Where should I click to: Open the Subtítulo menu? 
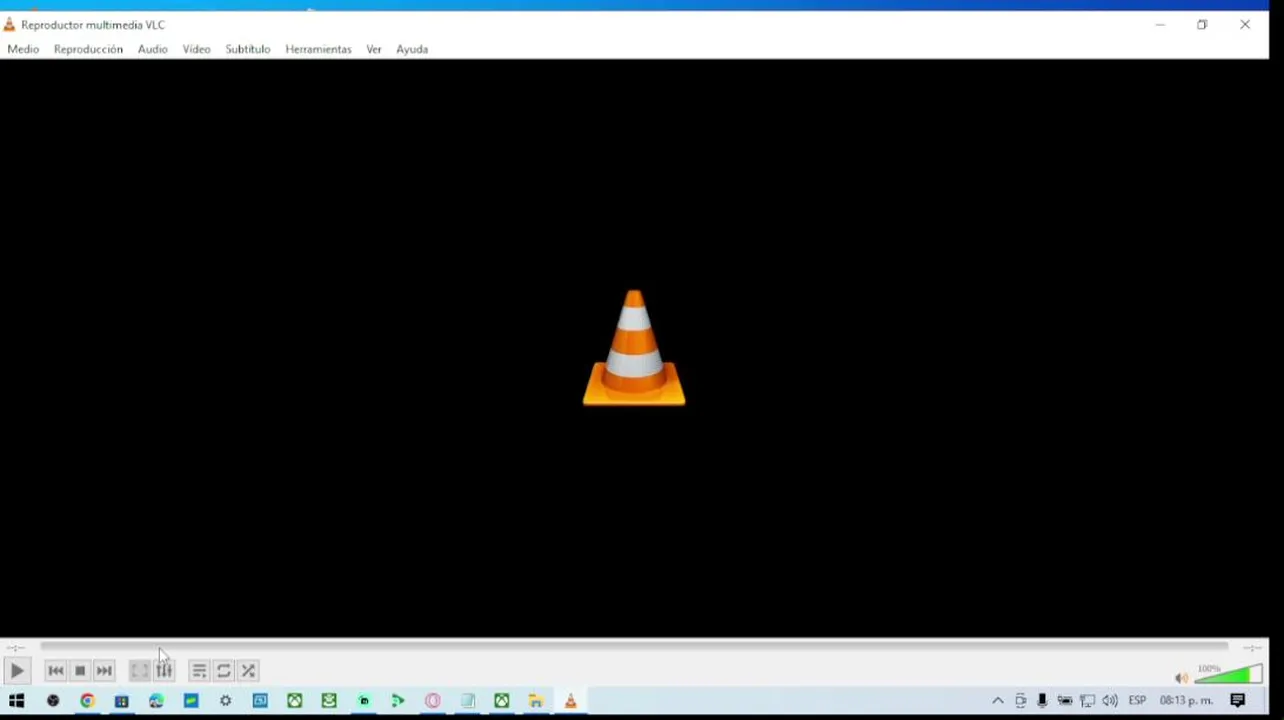(248, 49)
